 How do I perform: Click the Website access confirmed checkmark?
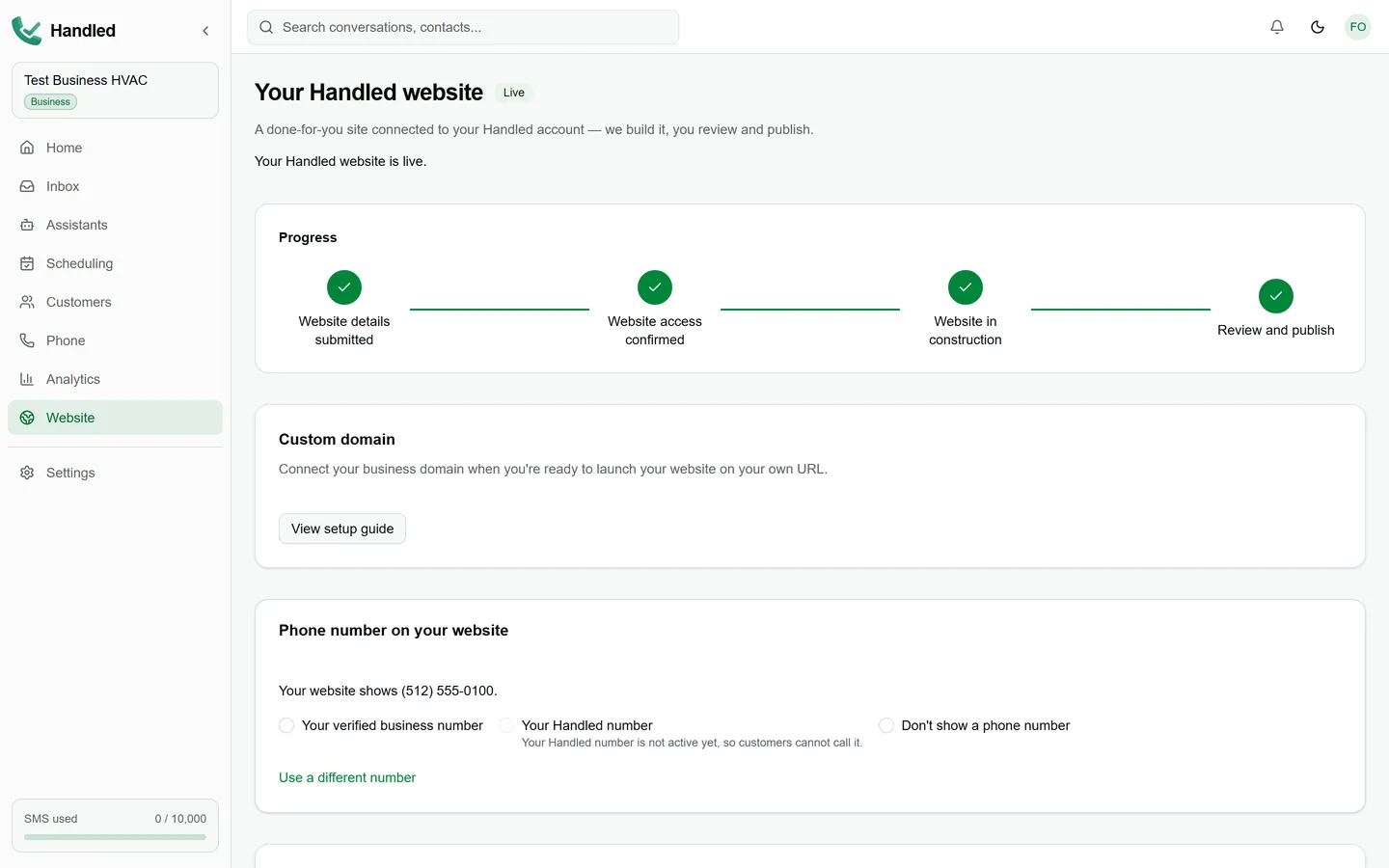tap(655, 287)
